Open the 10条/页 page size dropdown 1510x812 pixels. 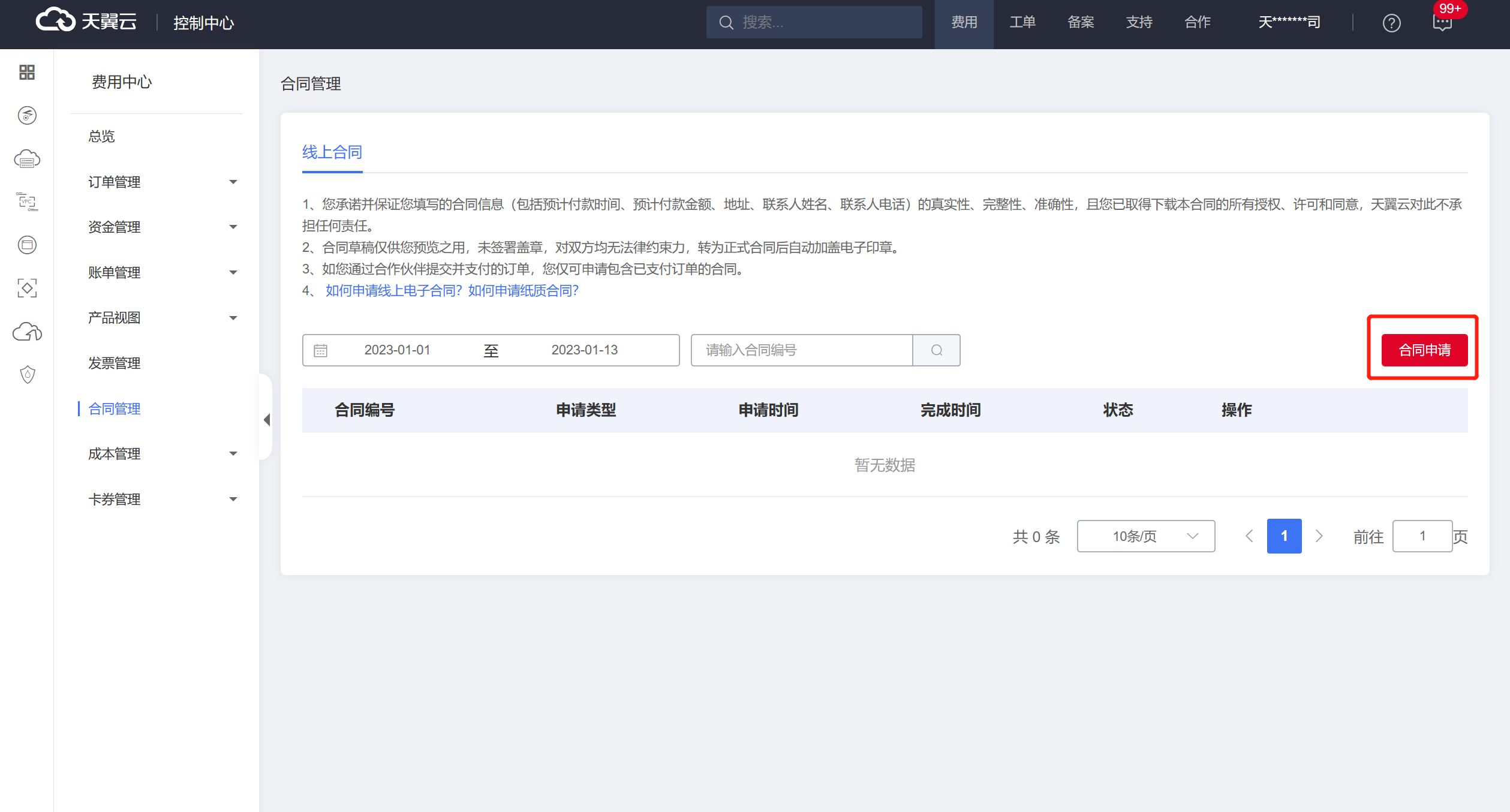click(1145, 536)
